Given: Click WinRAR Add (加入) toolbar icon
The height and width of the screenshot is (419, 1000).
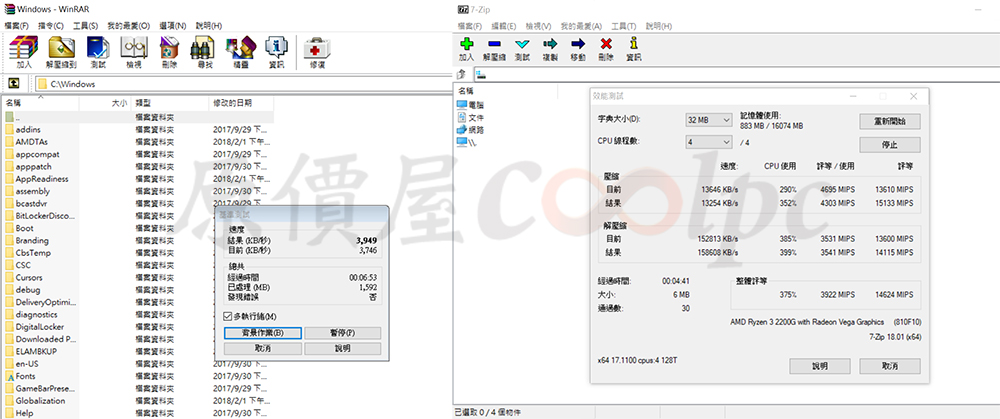Looking at the screenshot, I should [x=24, y=52].
